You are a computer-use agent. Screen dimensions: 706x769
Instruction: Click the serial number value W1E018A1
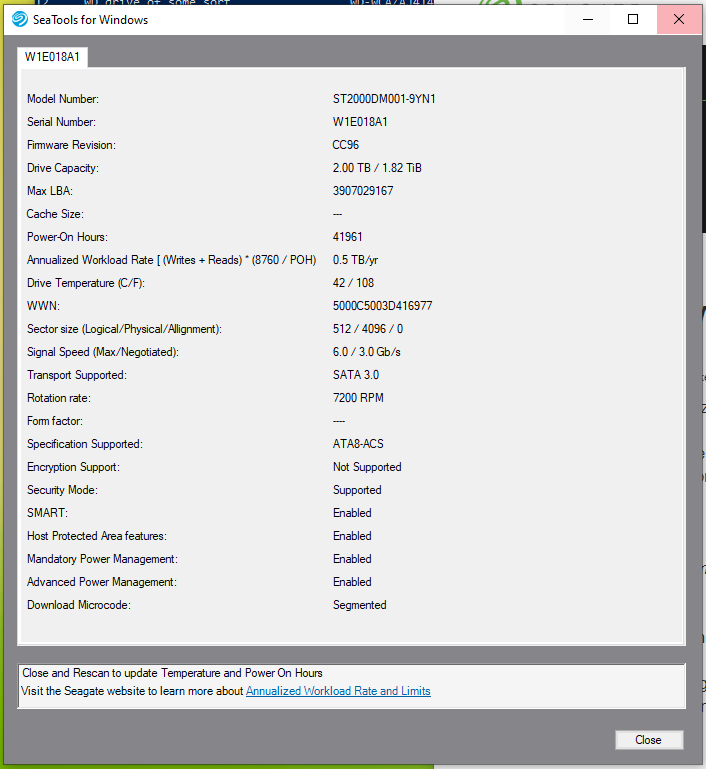pyautogui.click(x=360, y=122)
